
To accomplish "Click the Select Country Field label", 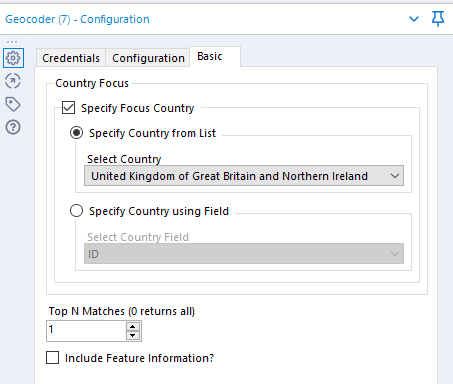I will tap(138, 237).
